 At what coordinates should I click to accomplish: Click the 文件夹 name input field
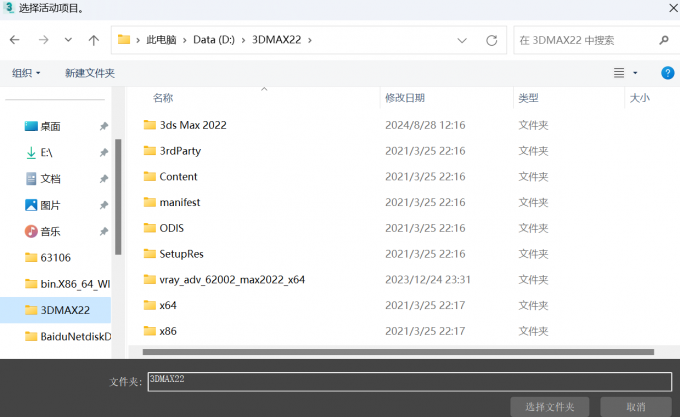(x=410, y=382)
